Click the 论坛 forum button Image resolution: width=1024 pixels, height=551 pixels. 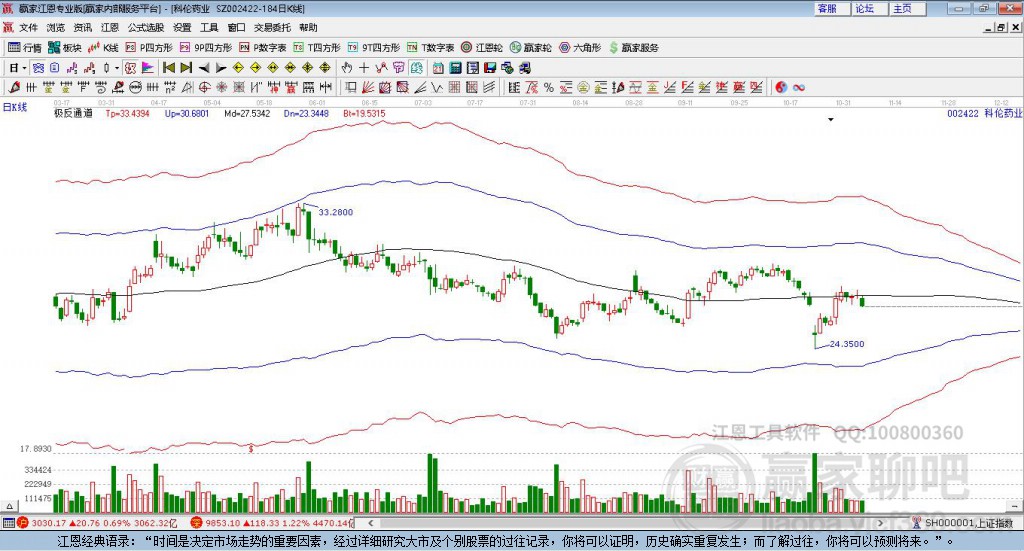(870, 8)
